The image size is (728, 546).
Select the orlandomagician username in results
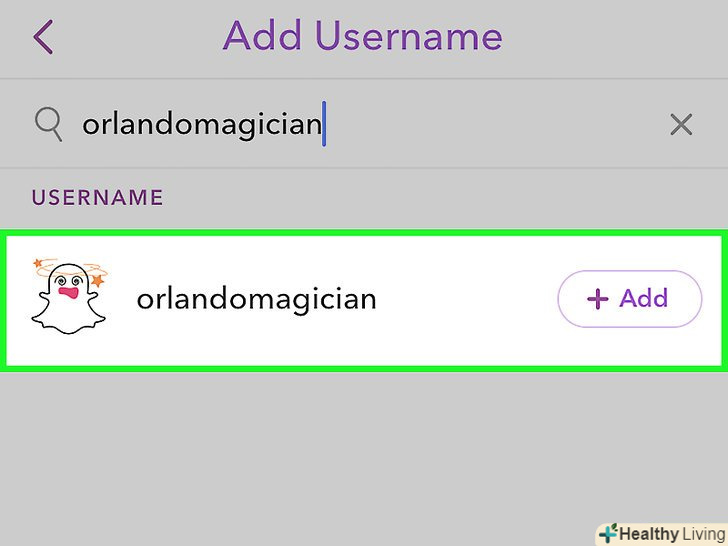[256, 299]
